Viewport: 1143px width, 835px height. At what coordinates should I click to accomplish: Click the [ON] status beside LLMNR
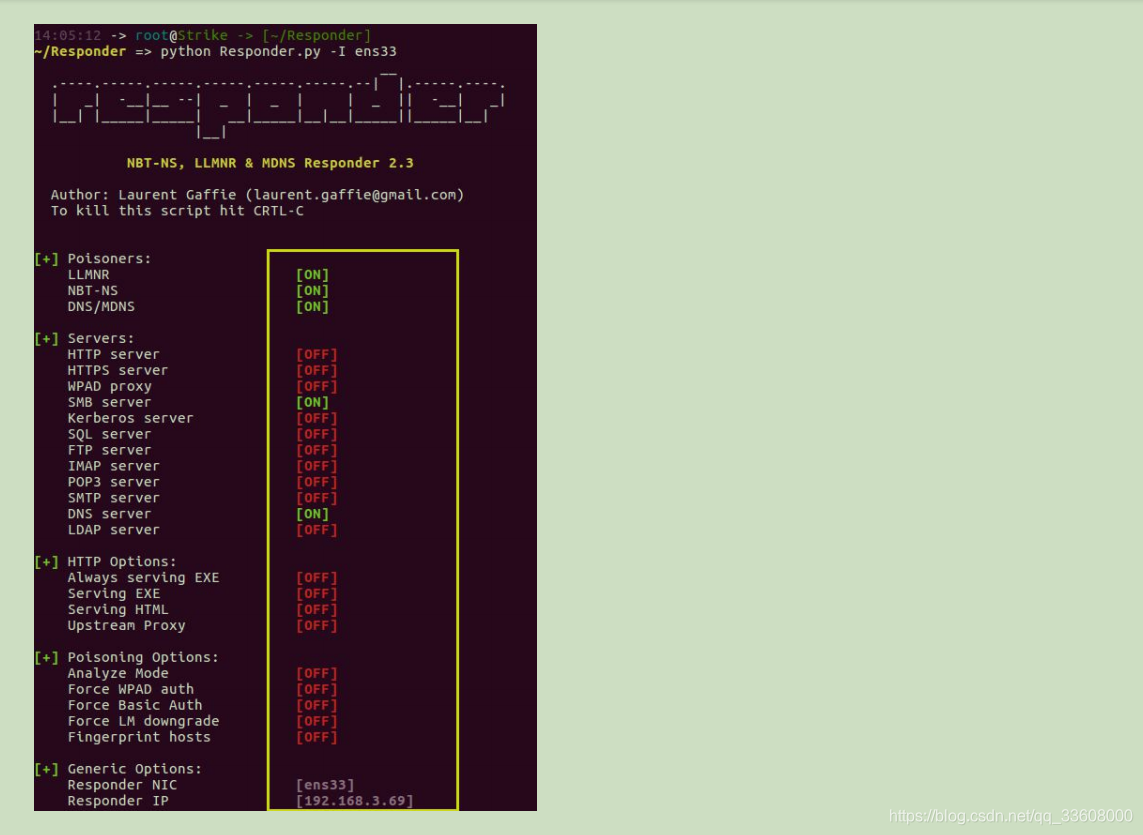coord(312,275)
